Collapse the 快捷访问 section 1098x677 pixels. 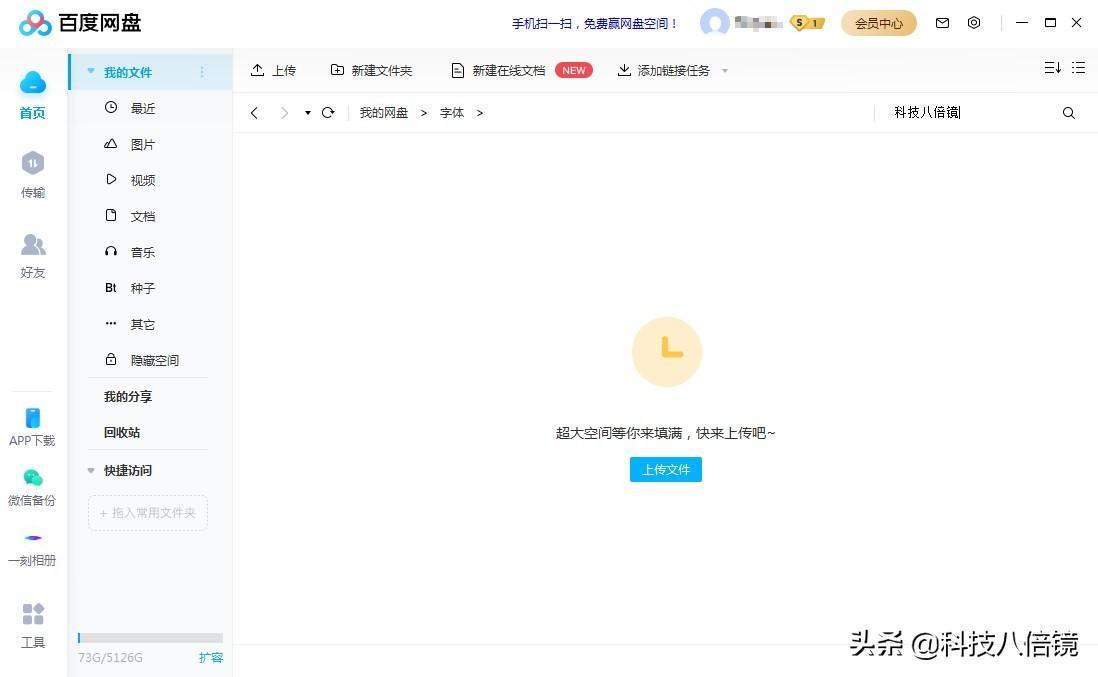[x=90, y=470]
